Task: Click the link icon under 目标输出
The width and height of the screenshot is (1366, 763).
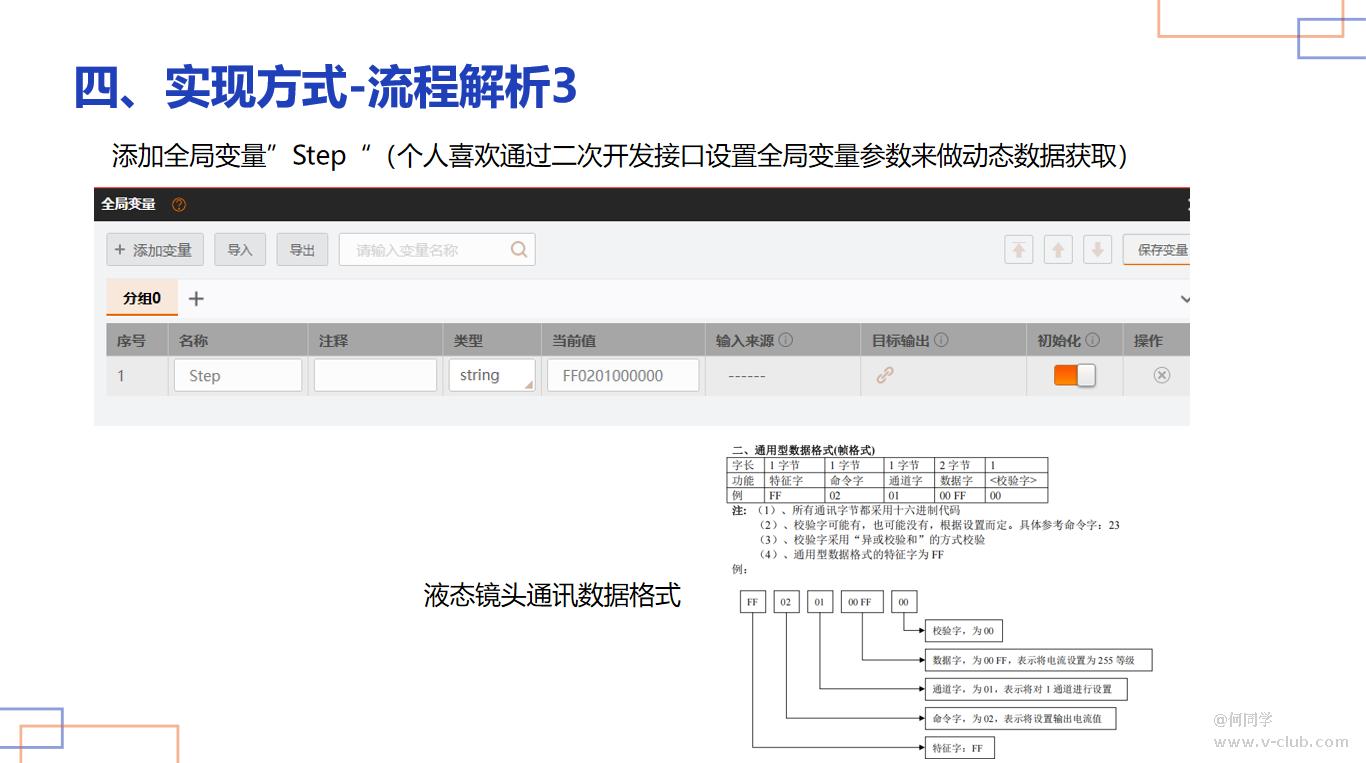Action: (x=885, y=375)
